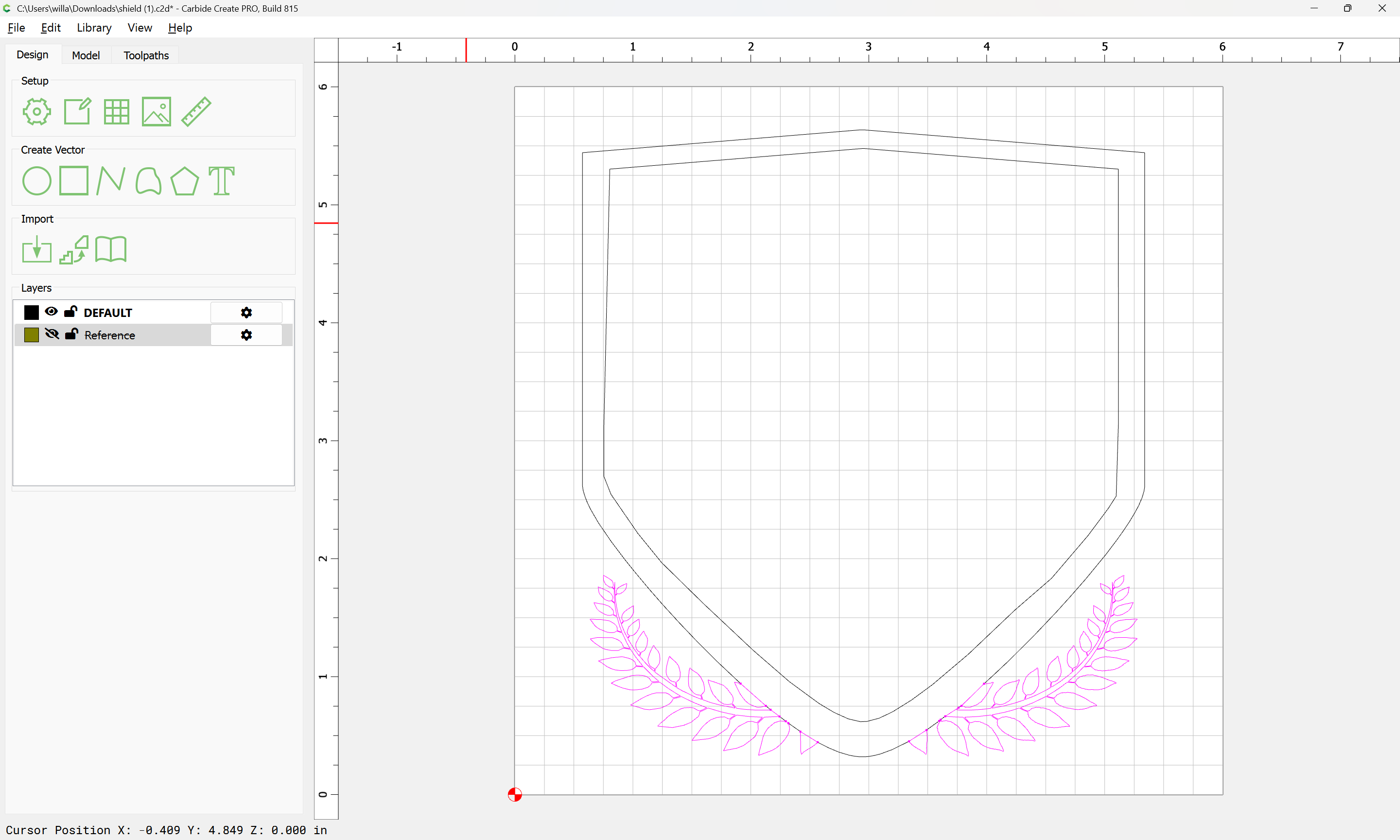The width and height of the screenshot is (1400, 840).
Task: Click the trace image import icon
Action: click(x=74, y=250)
